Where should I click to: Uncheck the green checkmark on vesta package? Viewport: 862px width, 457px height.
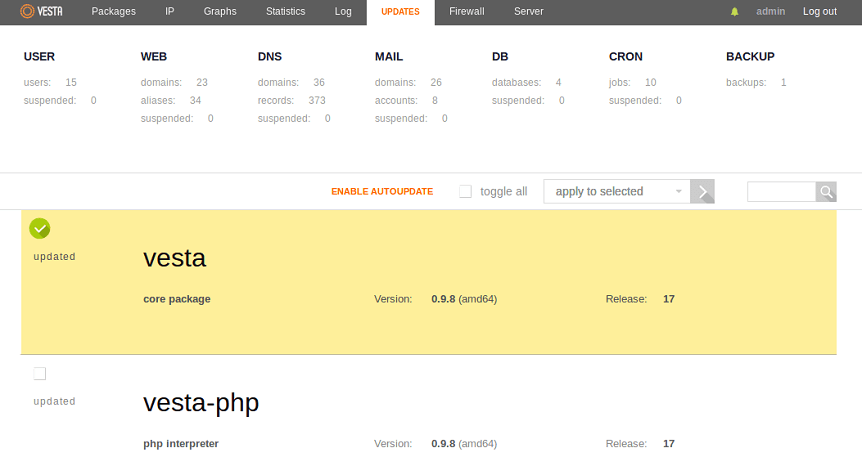pos(39,229)
